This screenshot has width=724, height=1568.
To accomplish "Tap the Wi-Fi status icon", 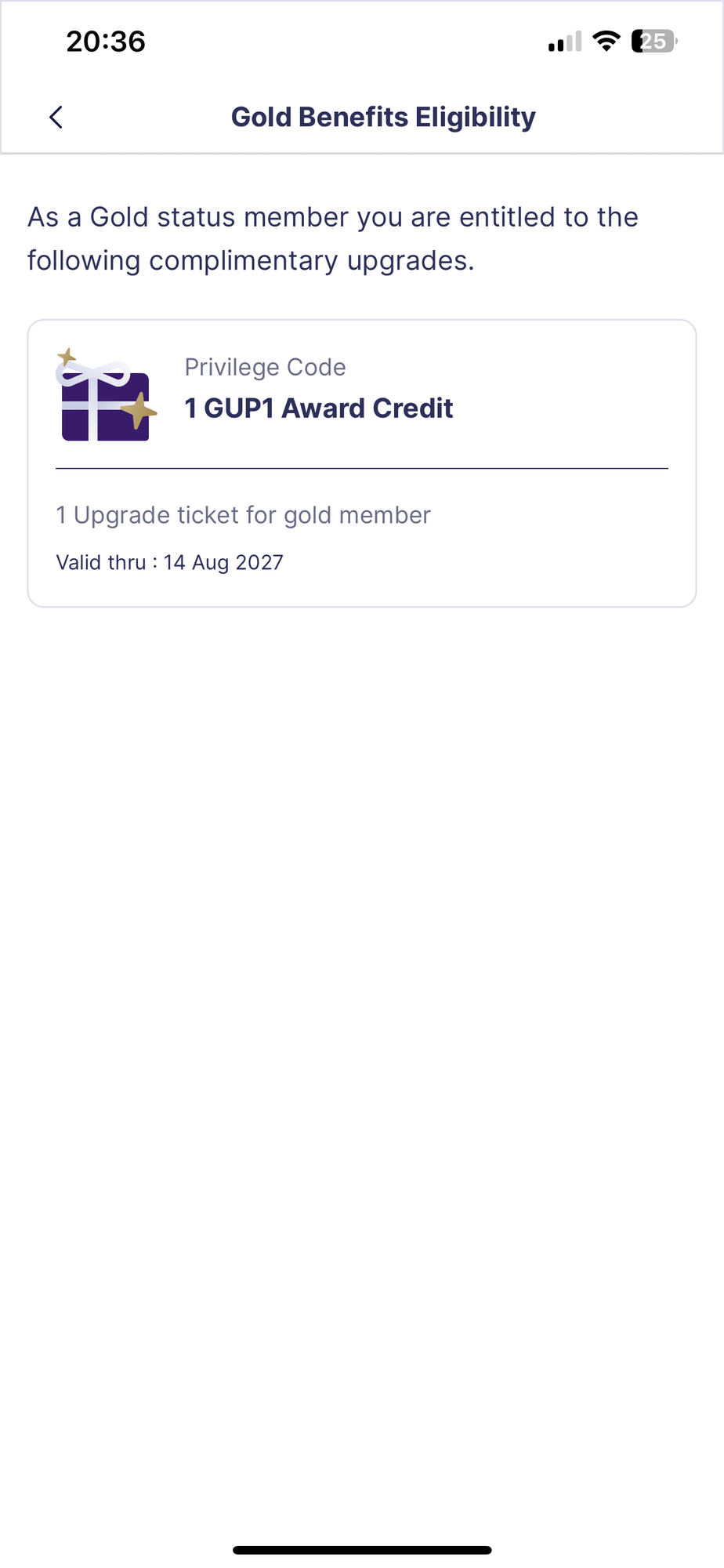I will [606, 41].
